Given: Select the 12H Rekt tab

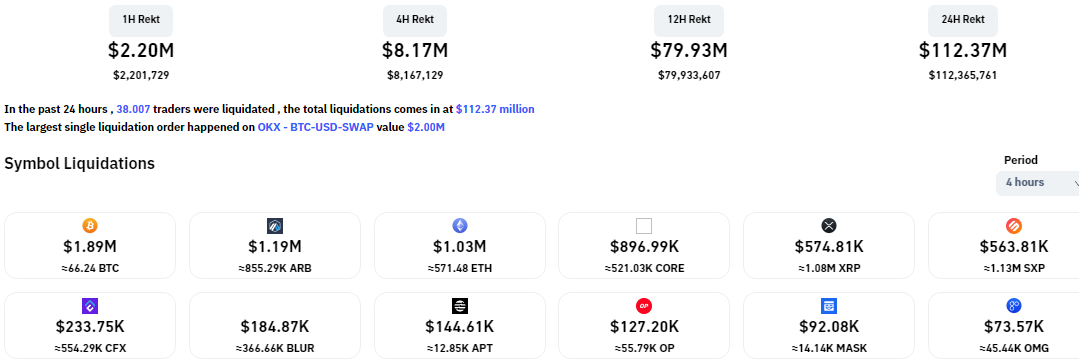Looking at the screenshot, I should (x=689, y=20).
